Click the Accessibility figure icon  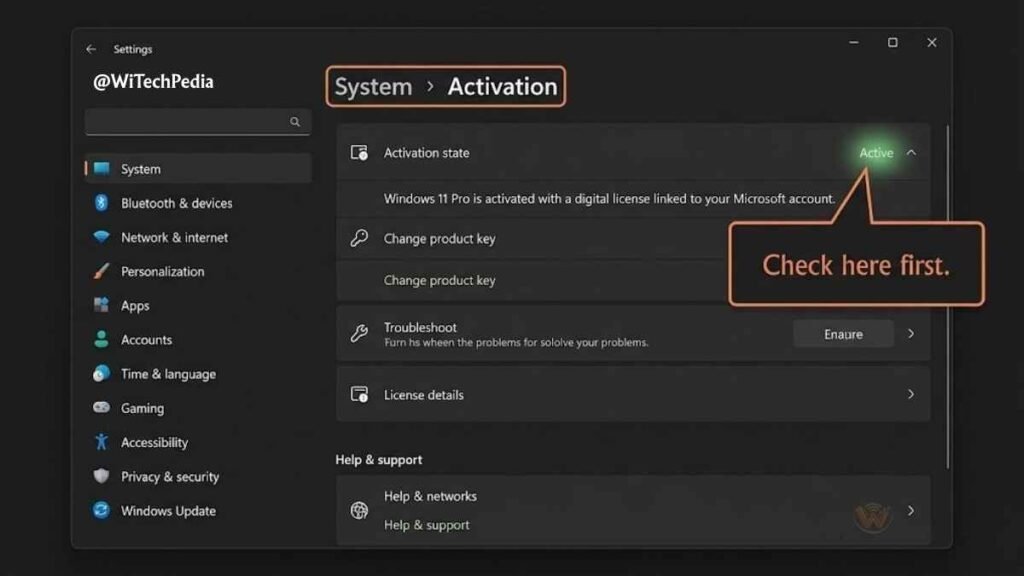(101, 442)
